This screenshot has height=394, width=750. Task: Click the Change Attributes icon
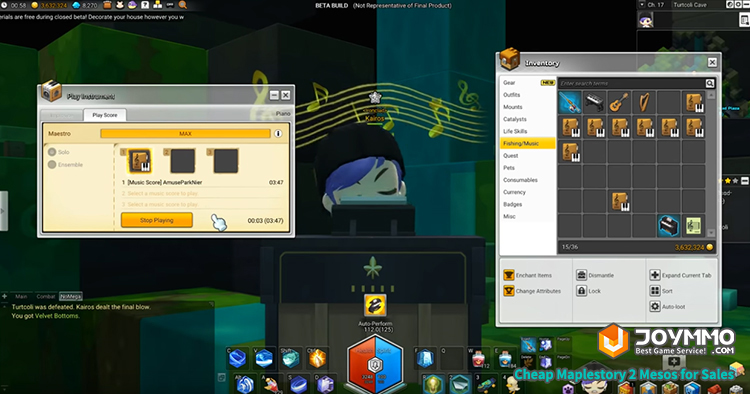tap(509, 291)
